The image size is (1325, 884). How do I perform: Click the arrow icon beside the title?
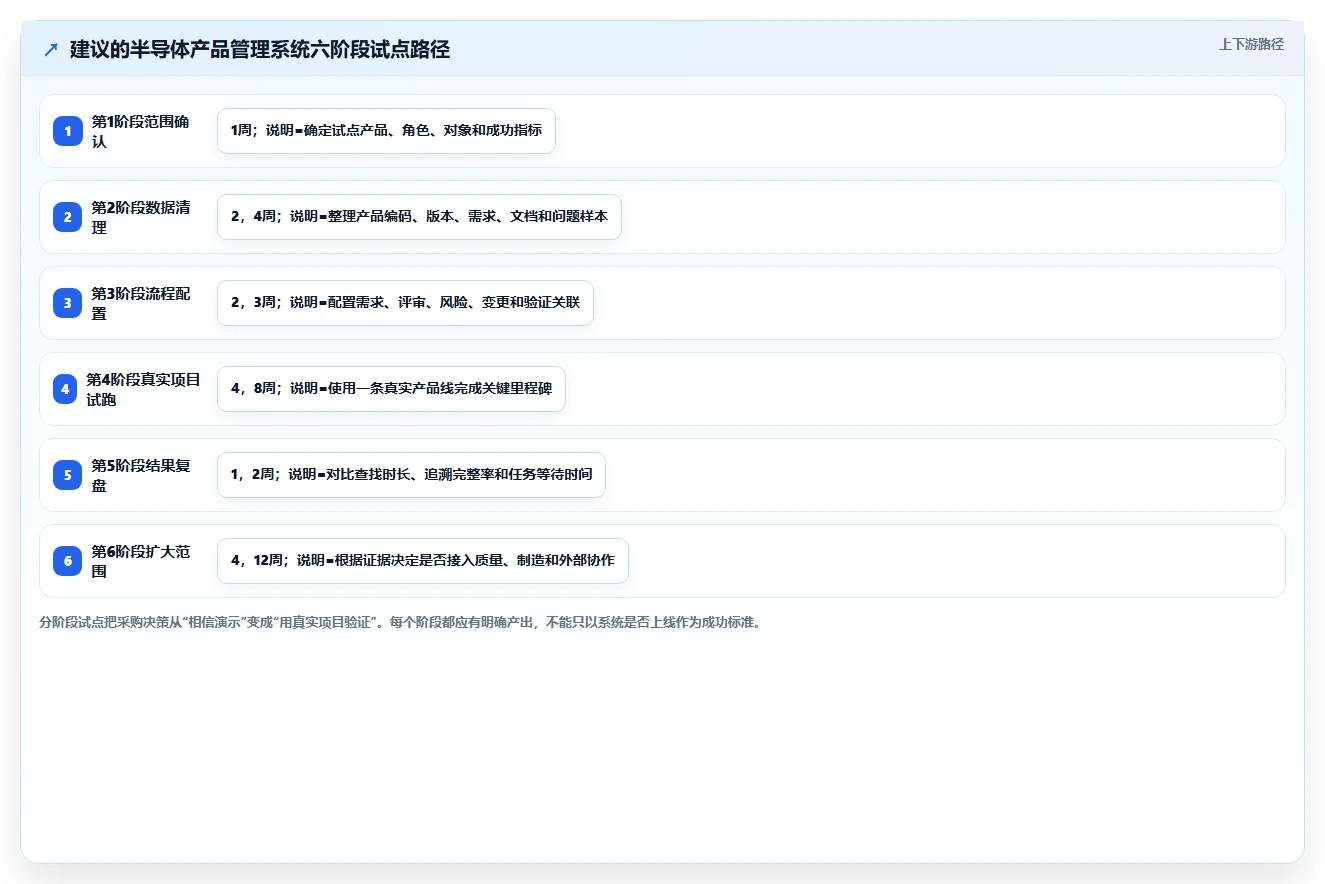tap(51, 50)
